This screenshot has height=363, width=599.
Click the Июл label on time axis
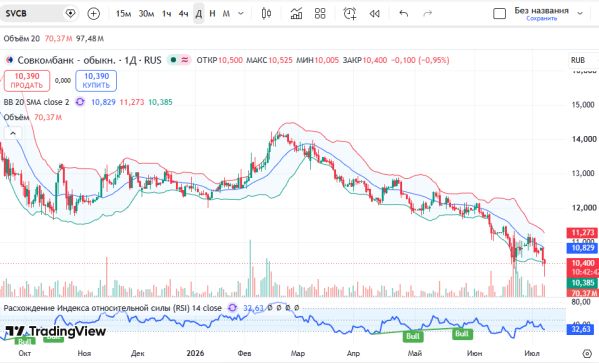[532, 353]
